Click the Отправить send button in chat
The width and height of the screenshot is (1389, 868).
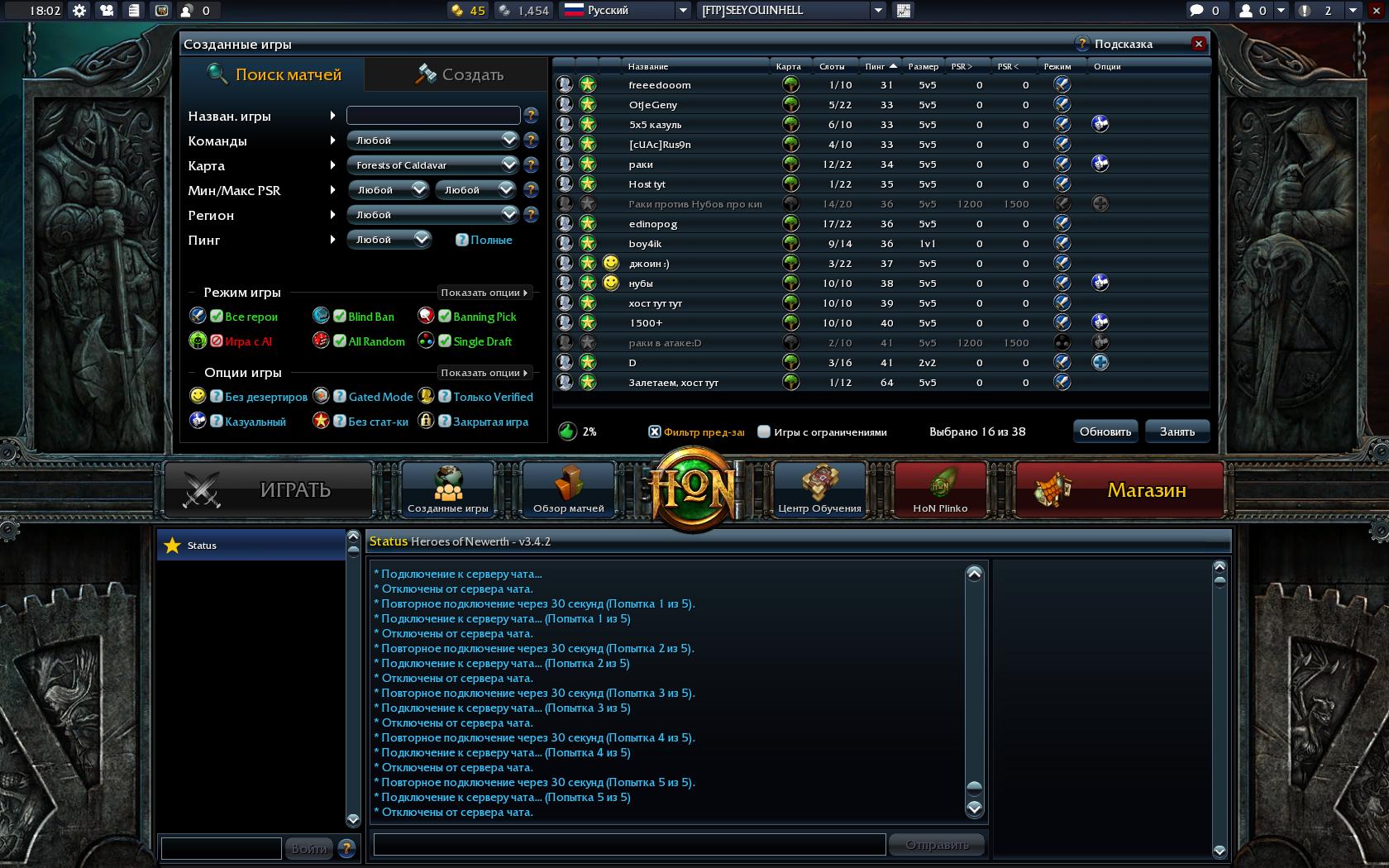[x=937, y=844]
